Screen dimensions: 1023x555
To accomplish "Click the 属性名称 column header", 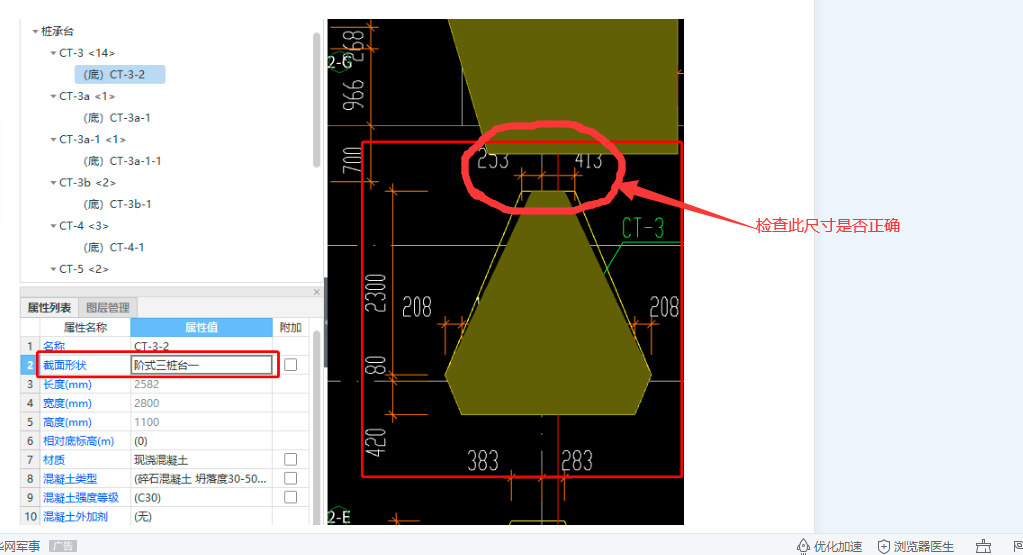I will pyautogui.click(x=85, y=327).
